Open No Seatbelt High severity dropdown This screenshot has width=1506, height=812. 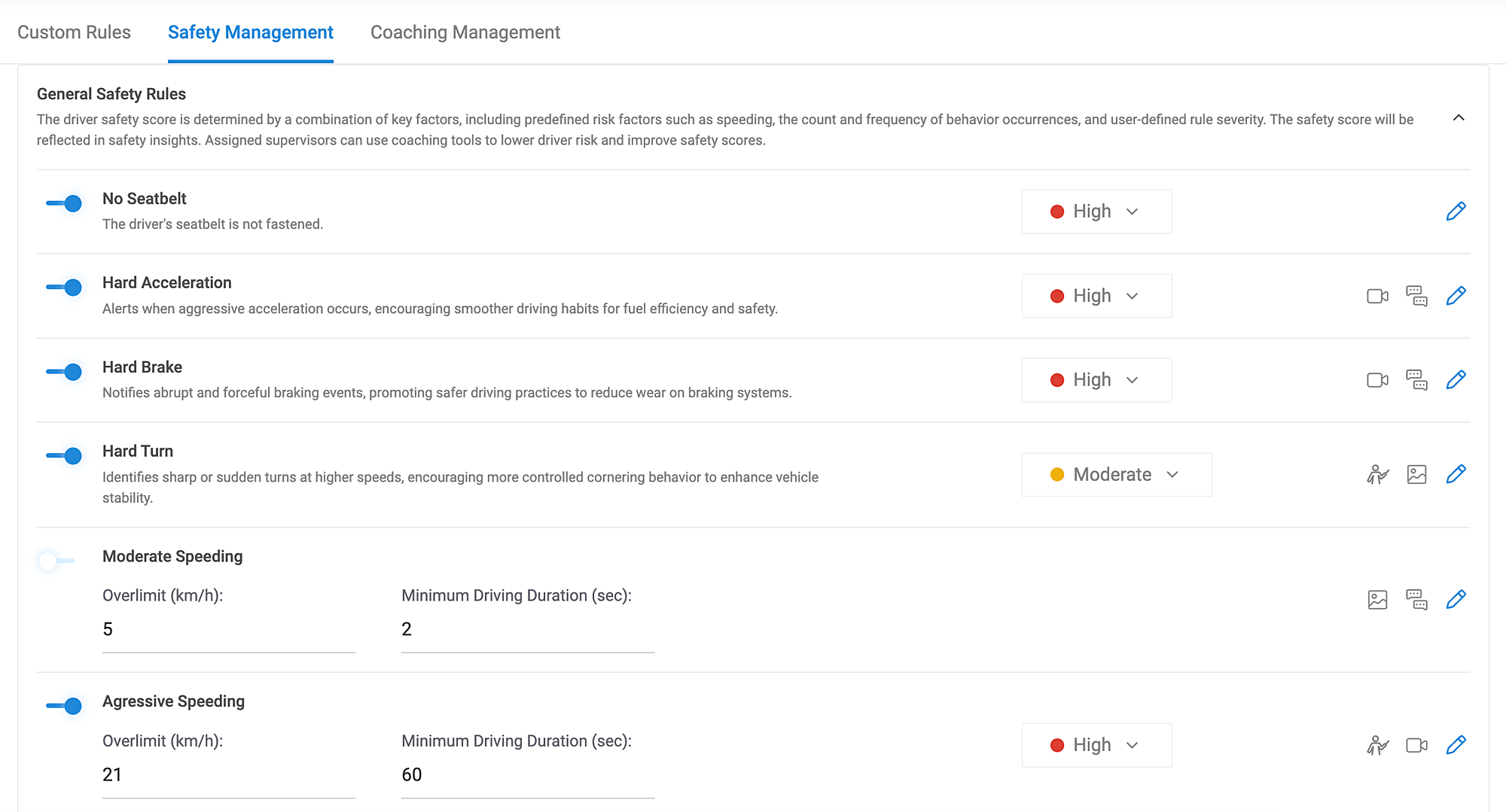[1096, 211]
